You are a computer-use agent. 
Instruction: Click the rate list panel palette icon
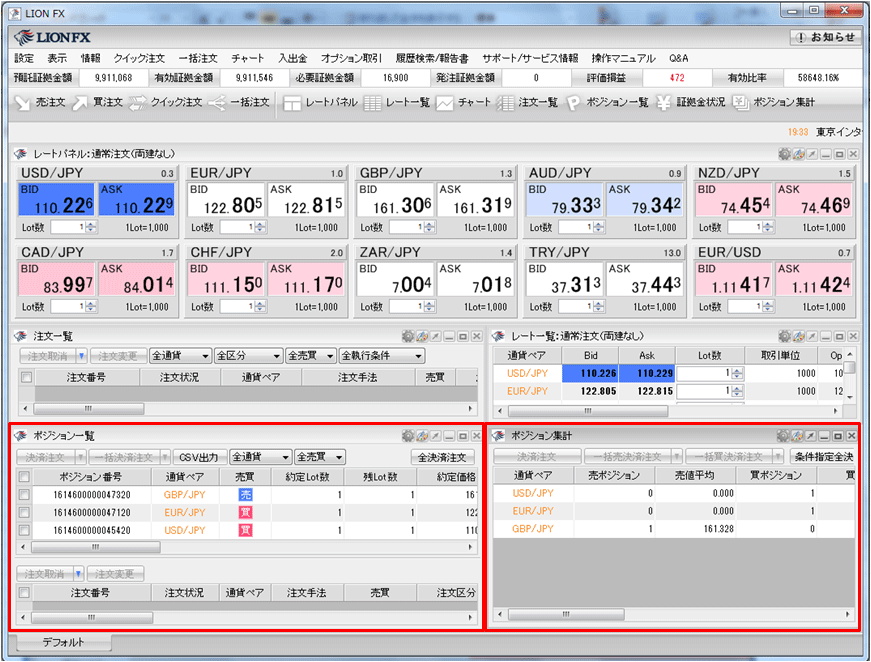tap(798, 336)
